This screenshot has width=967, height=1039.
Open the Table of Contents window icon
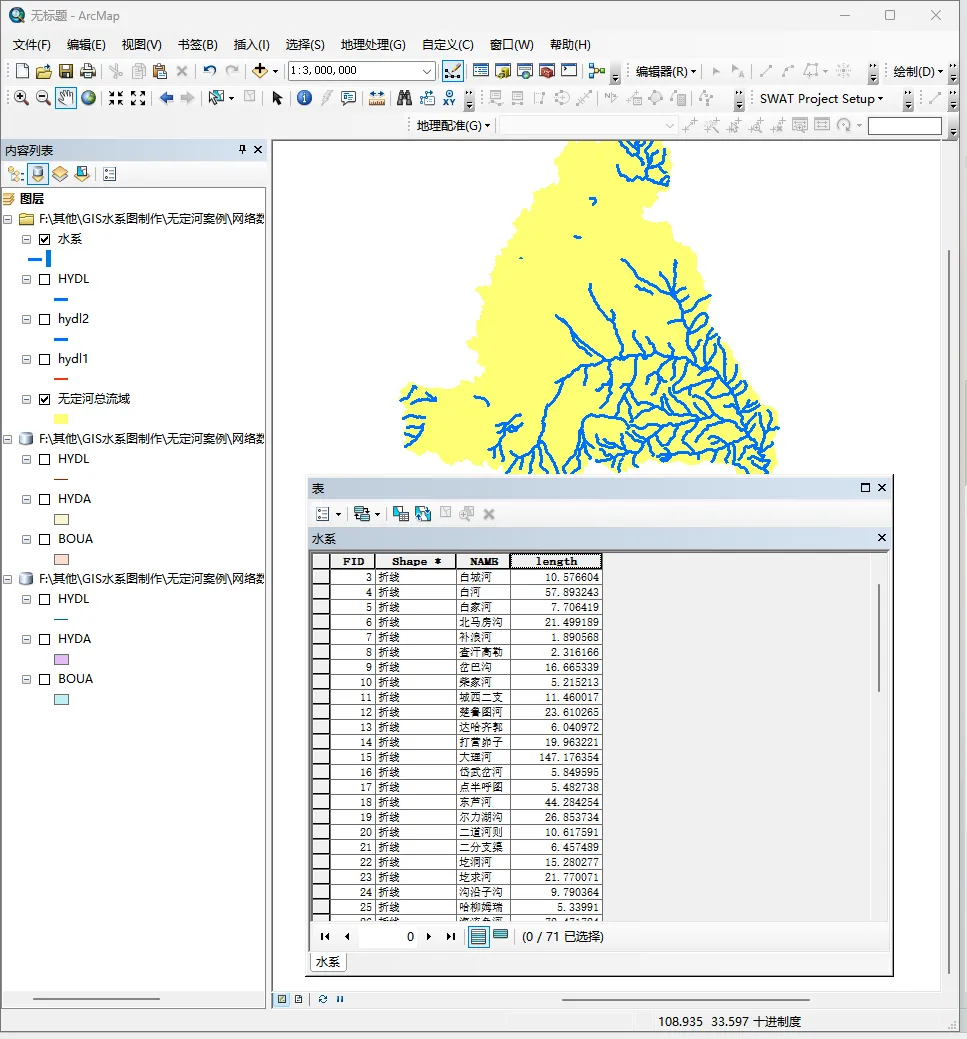pyautogui.click(x=481, y=71)
